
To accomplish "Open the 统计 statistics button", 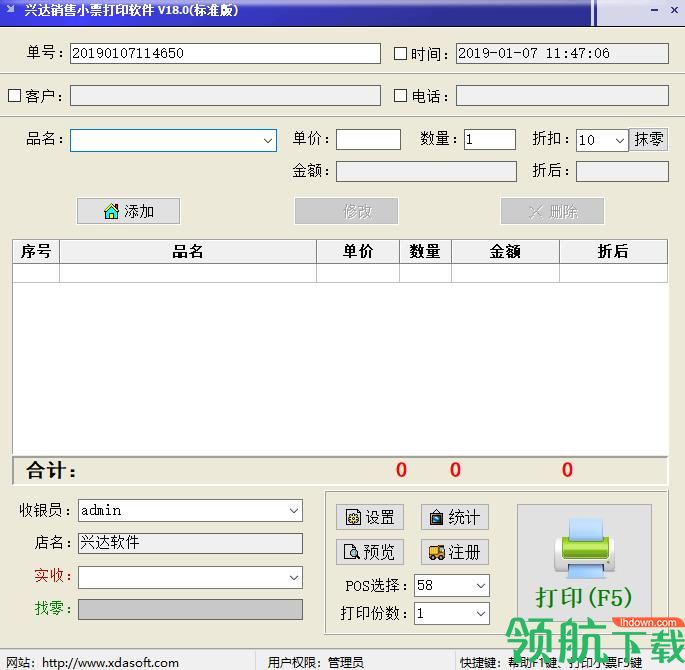I will tap(454, 517).
